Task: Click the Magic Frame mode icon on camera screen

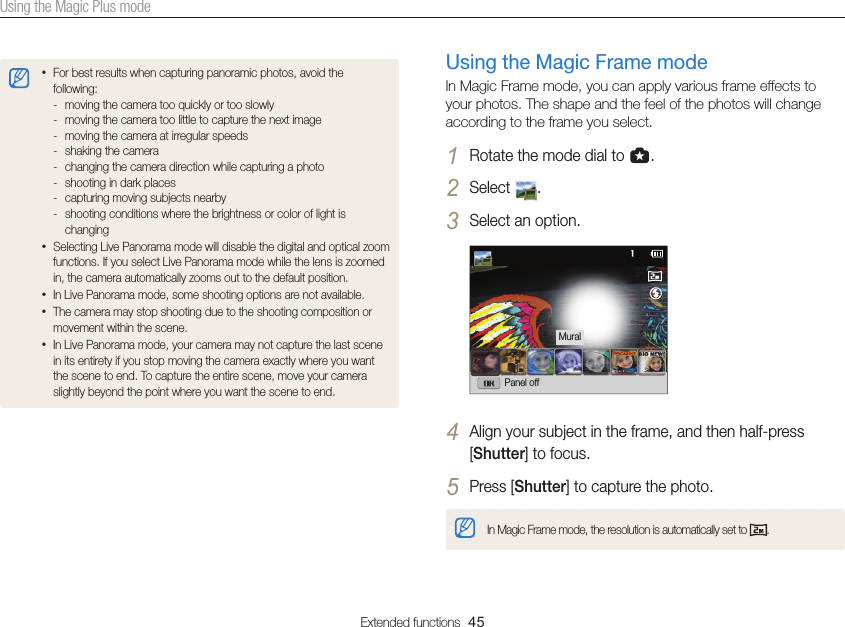Action: (482, 258)
